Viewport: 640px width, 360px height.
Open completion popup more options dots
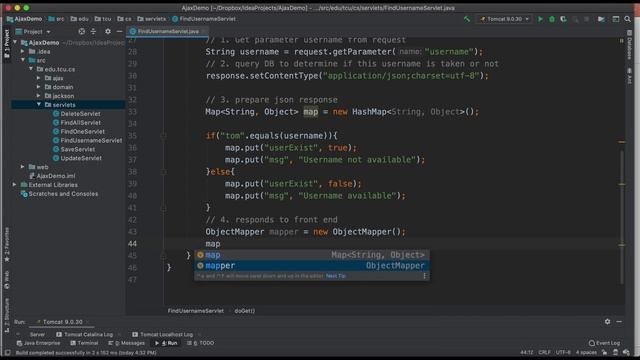pyautogui.click(x=424, y=276)
